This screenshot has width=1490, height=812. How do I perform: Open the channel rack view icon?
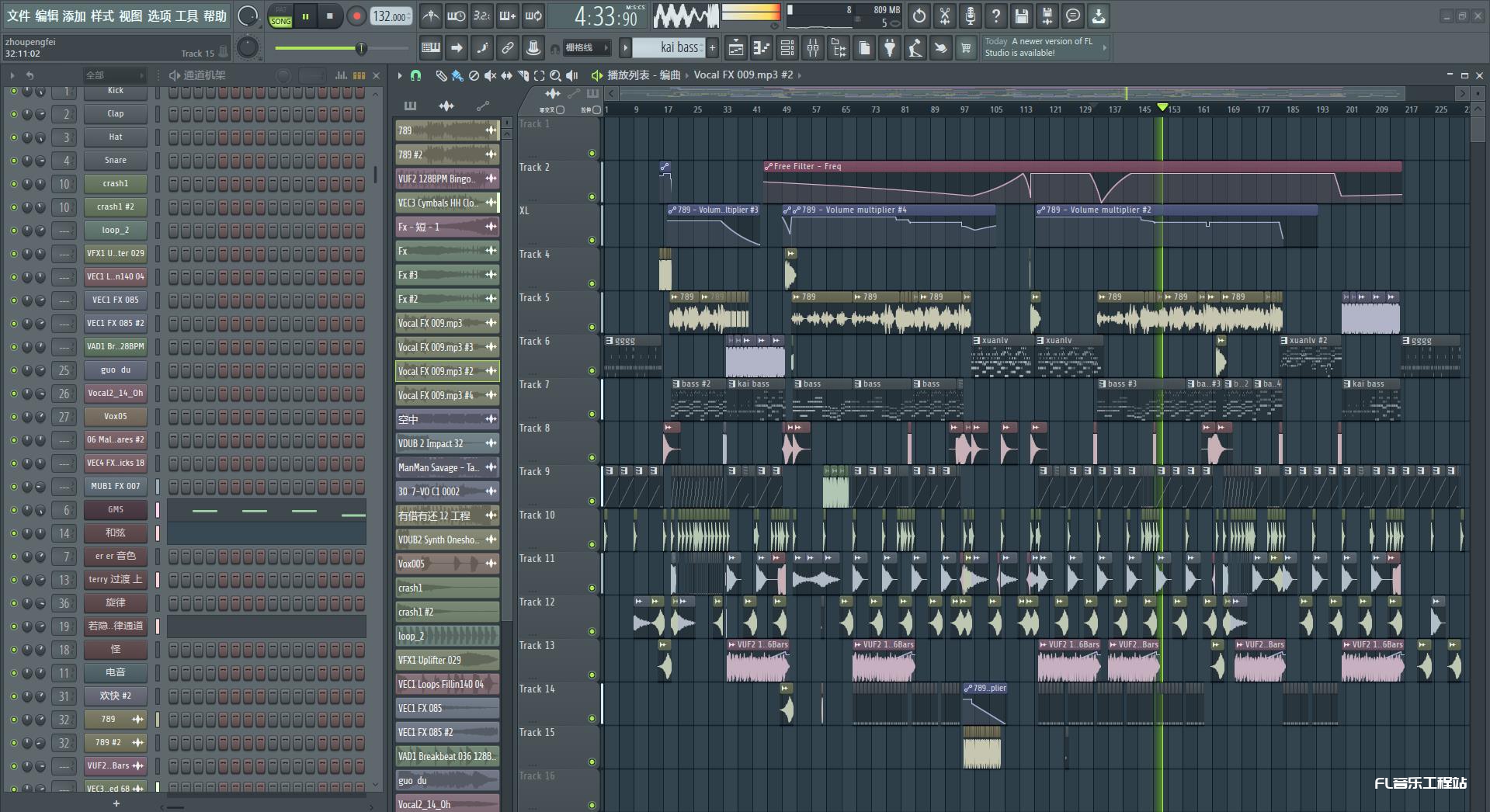(x=787, y=48)
